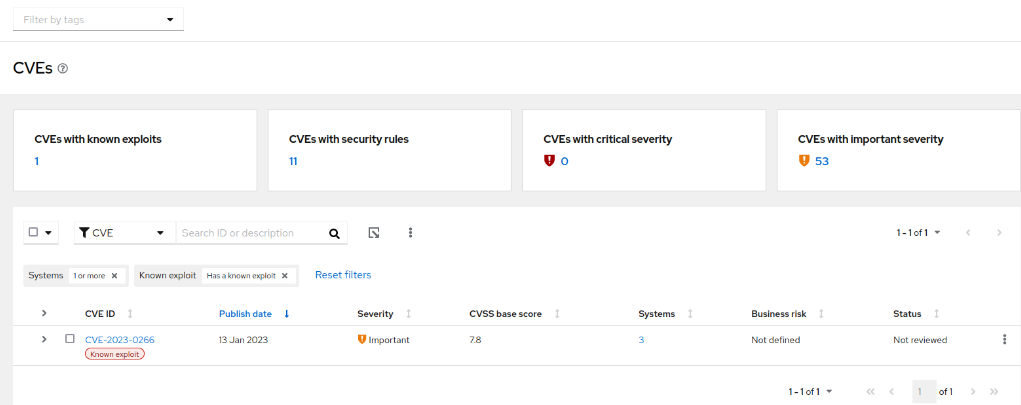Click the Known exploit label badge
The width and height of the screenshot is (1021, 405).
click(115, 354)
